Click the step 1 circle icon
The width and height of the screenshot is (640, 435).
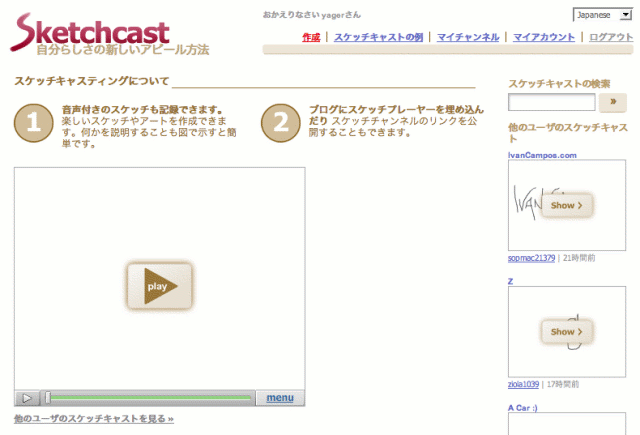[34, 122]
